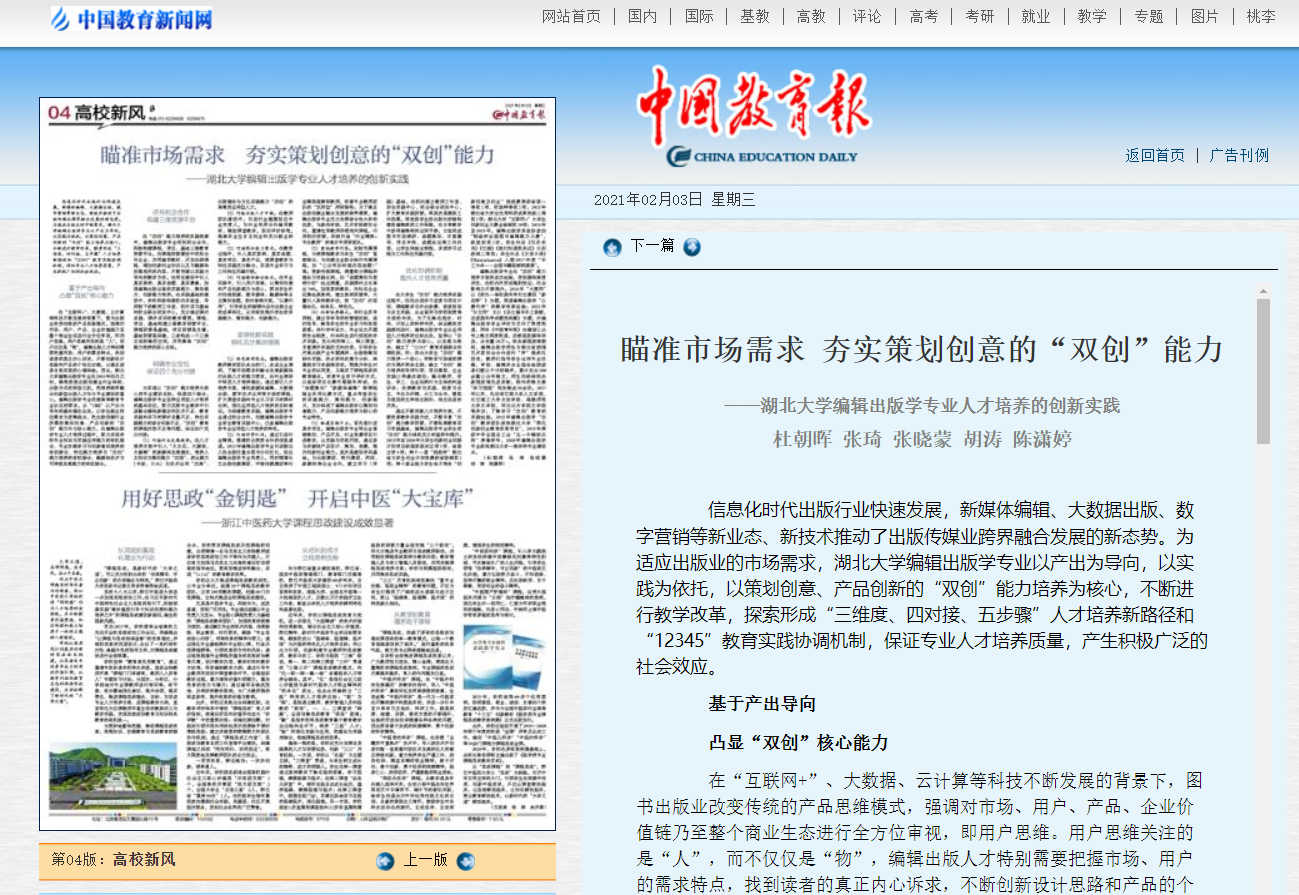
Task: Open the 高考 navigation item
Action: click(923, 16)
